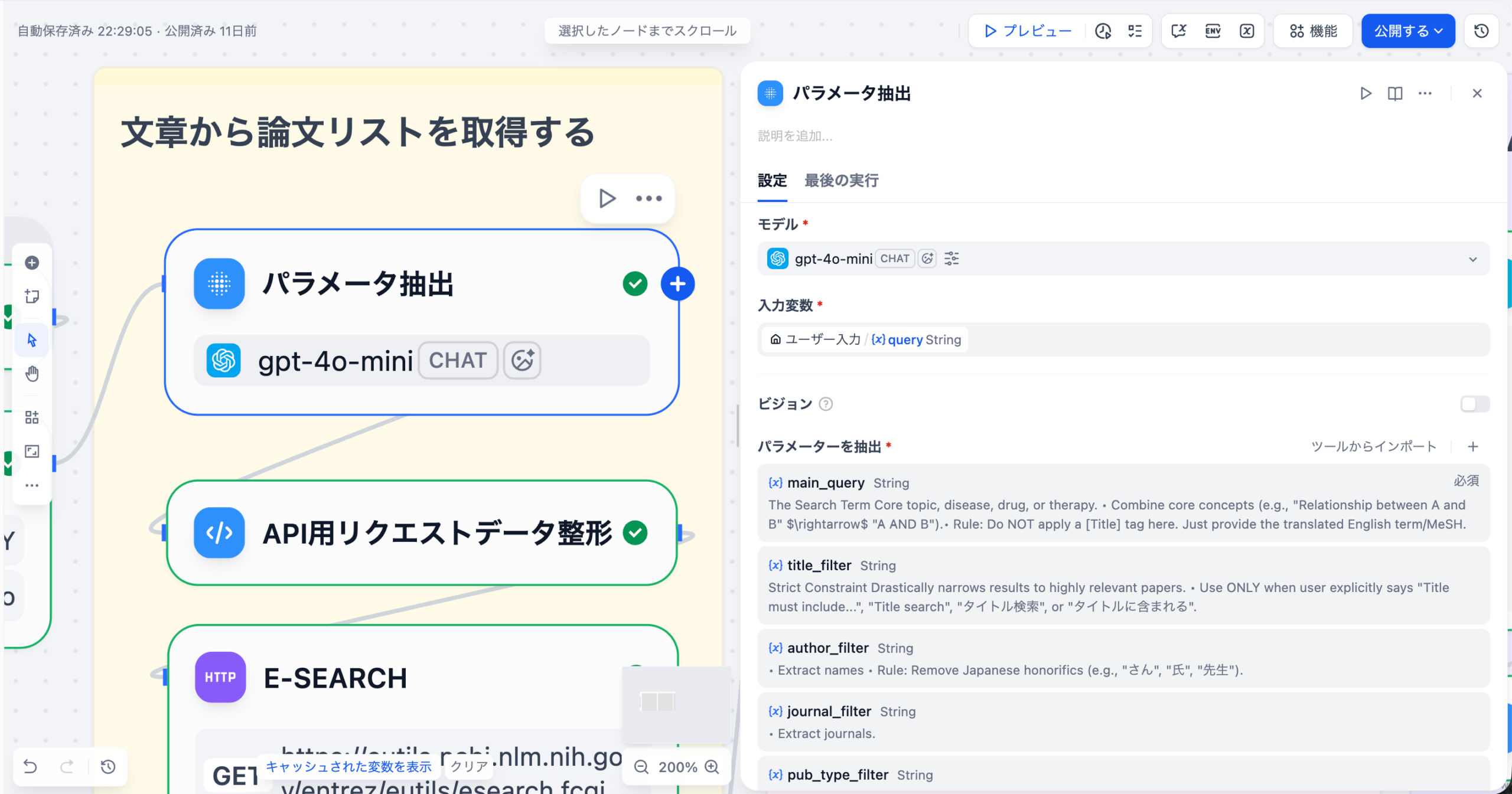Open the version history icon top right
This screenshot has width=1512, height=794.
point(1481,31)
